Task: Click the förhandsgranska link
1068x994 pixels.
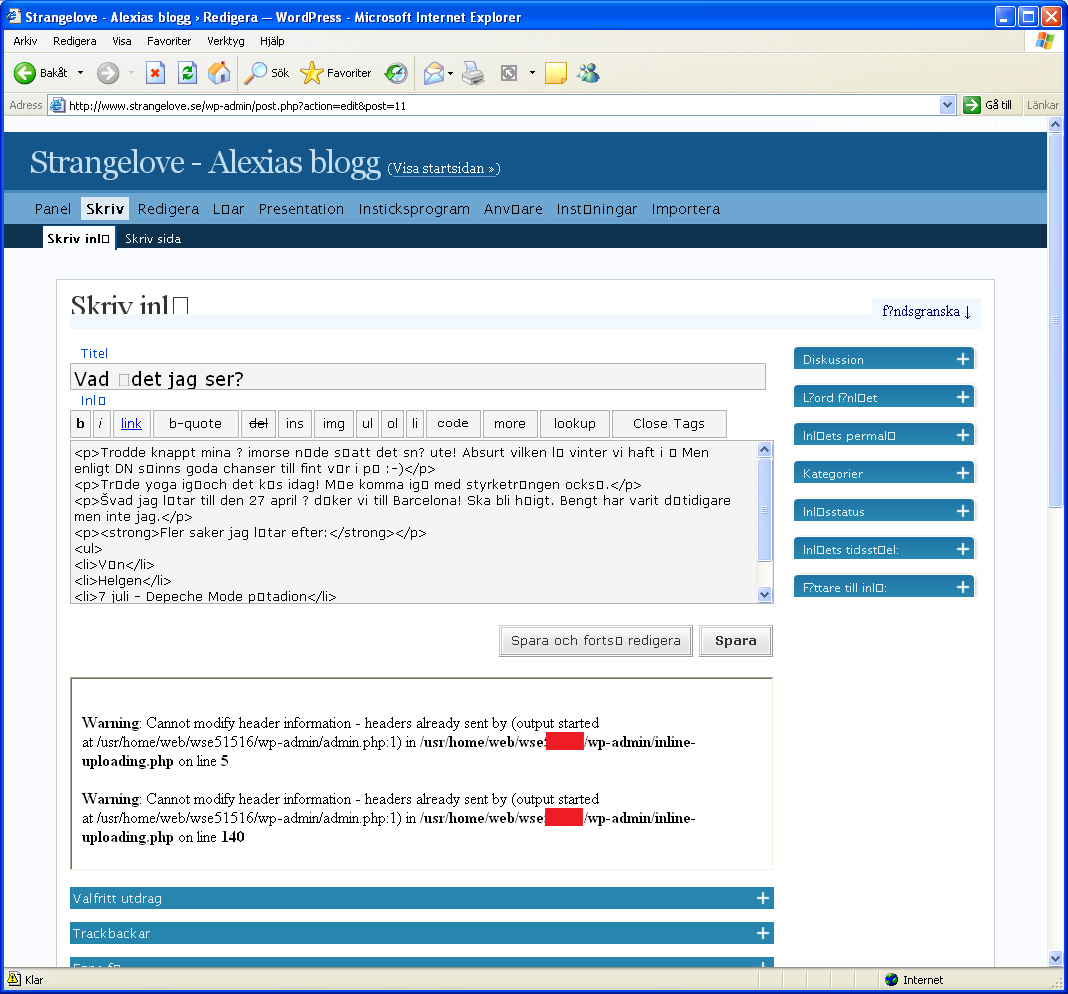Action: pyautogui.click(x=926, y=311)
